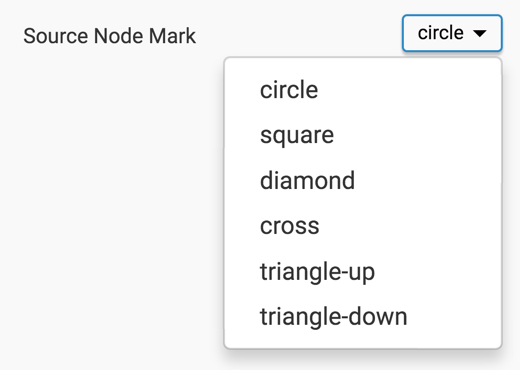Choose the 'square' mark option
The image size is (520, 370).
(363, 135)
